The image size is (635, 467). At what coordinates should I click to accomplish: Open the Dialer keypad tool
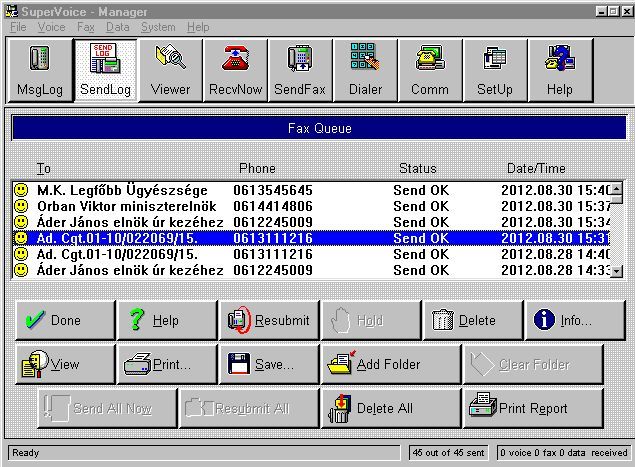point(365,70)
